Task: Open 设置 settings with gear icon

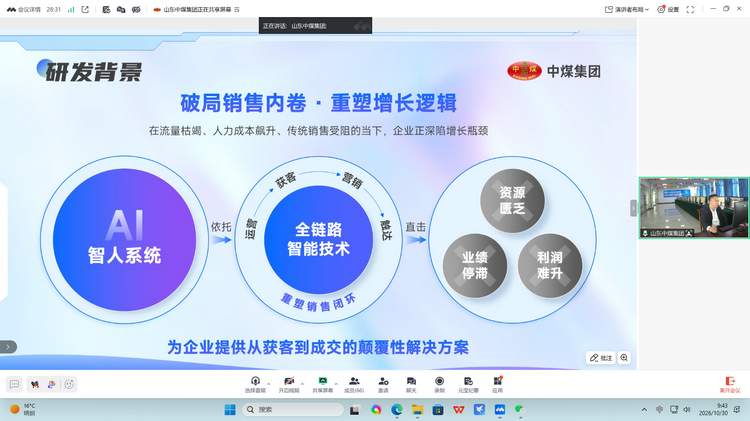Action: (x=668, y=10)
